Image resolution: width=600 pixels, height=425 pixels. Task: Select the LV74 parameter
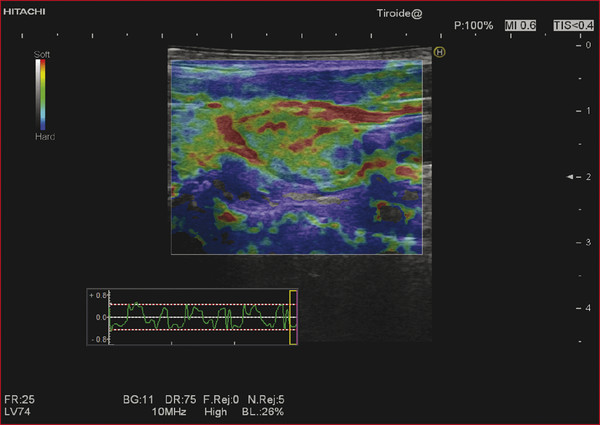(x=18, y=411)
